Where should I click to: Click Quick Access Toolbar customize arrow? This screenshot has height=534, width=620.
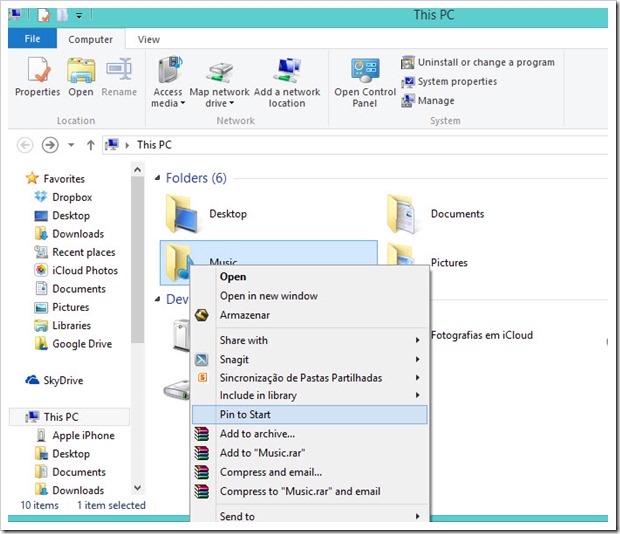79,15
